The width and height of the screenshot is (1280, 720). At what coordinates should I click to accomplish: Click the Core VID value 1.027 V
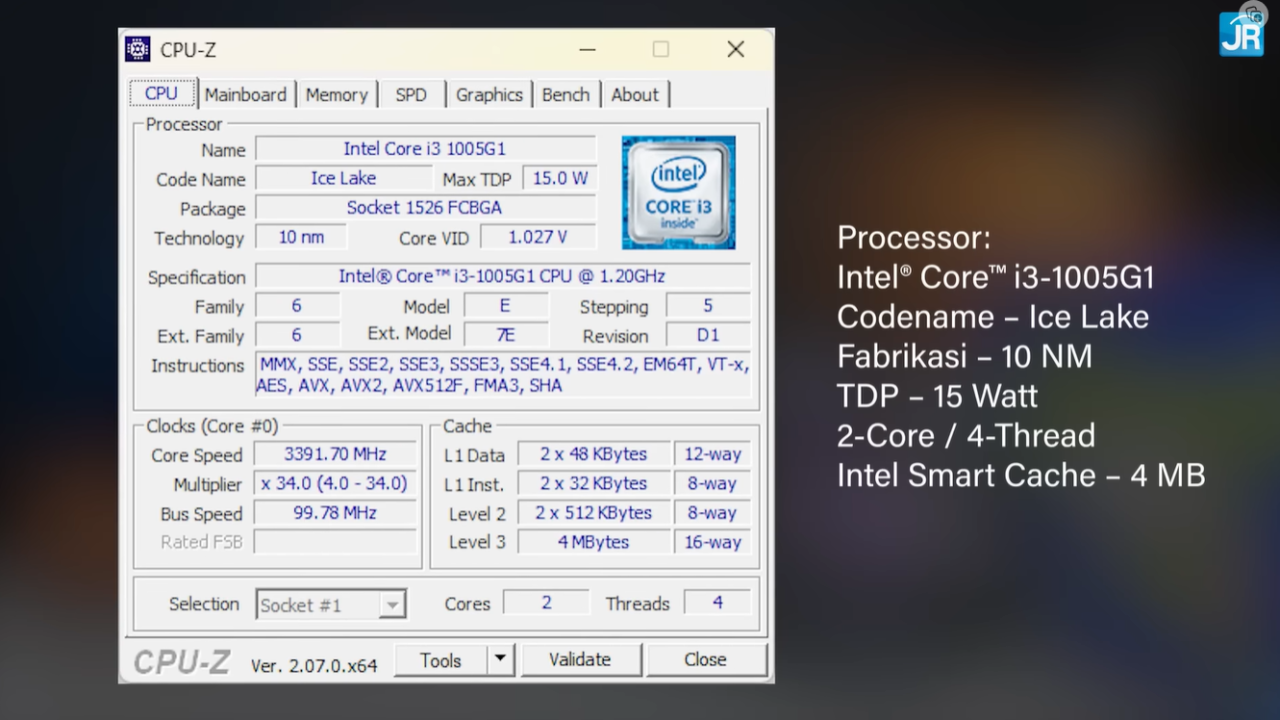[538, 237]
